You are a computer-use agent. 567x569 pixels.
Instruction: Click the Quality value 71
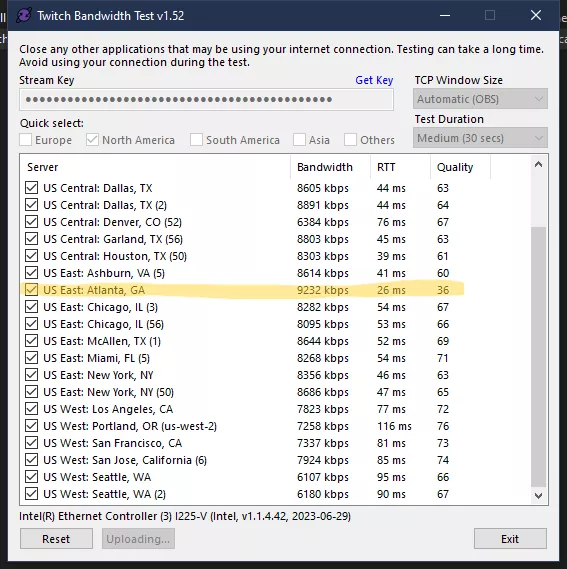point(443,358)
